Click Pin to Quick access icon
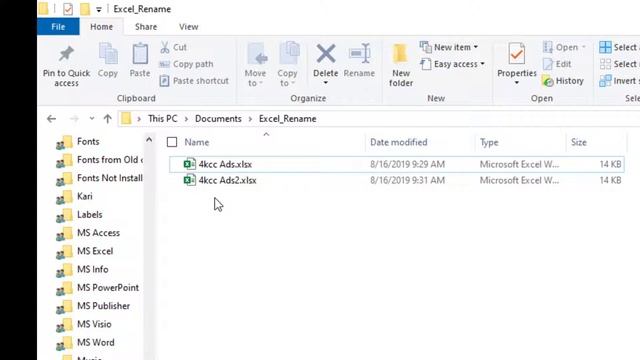 click(66, 54)
